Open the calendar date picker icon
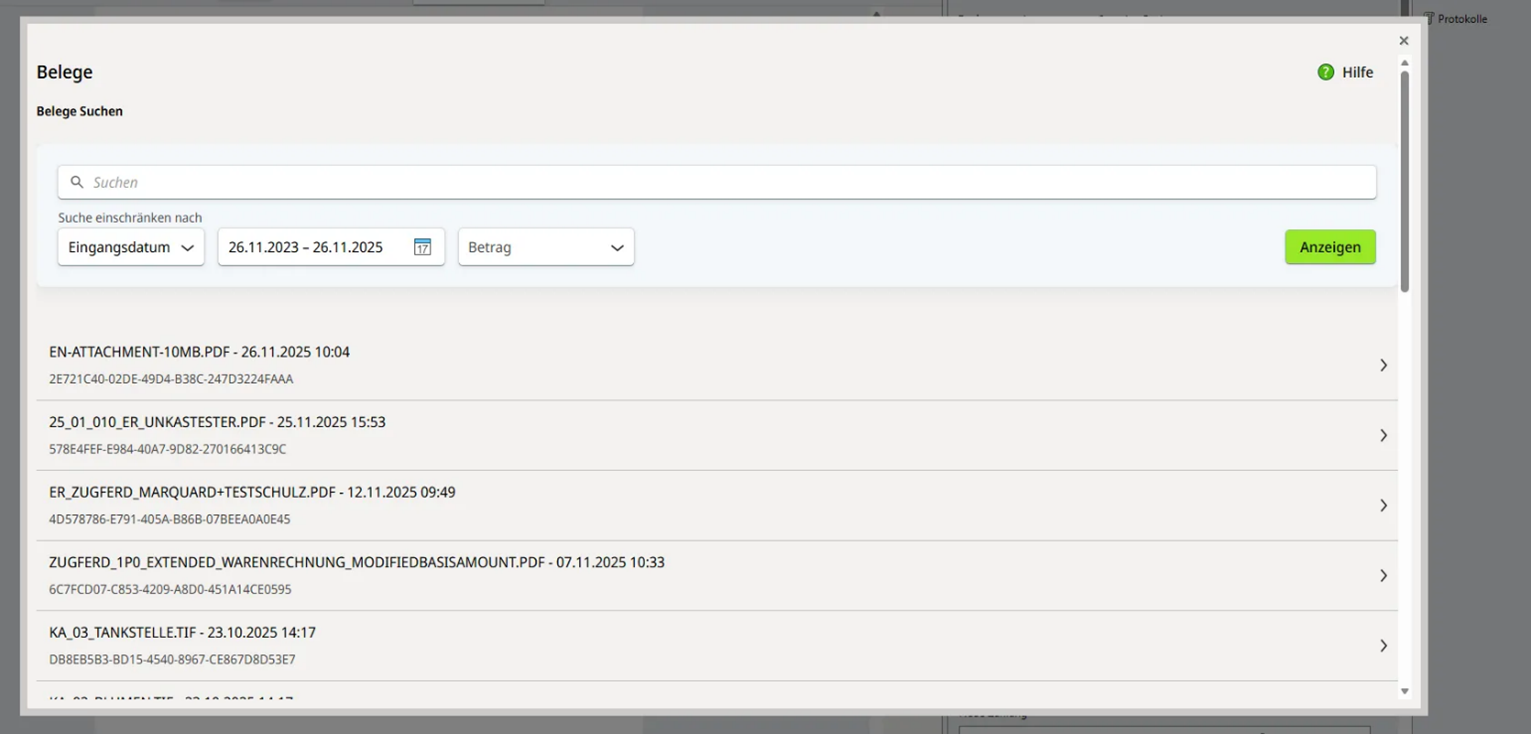Screen dimensions: 1531x734 [x=422, y=247]
